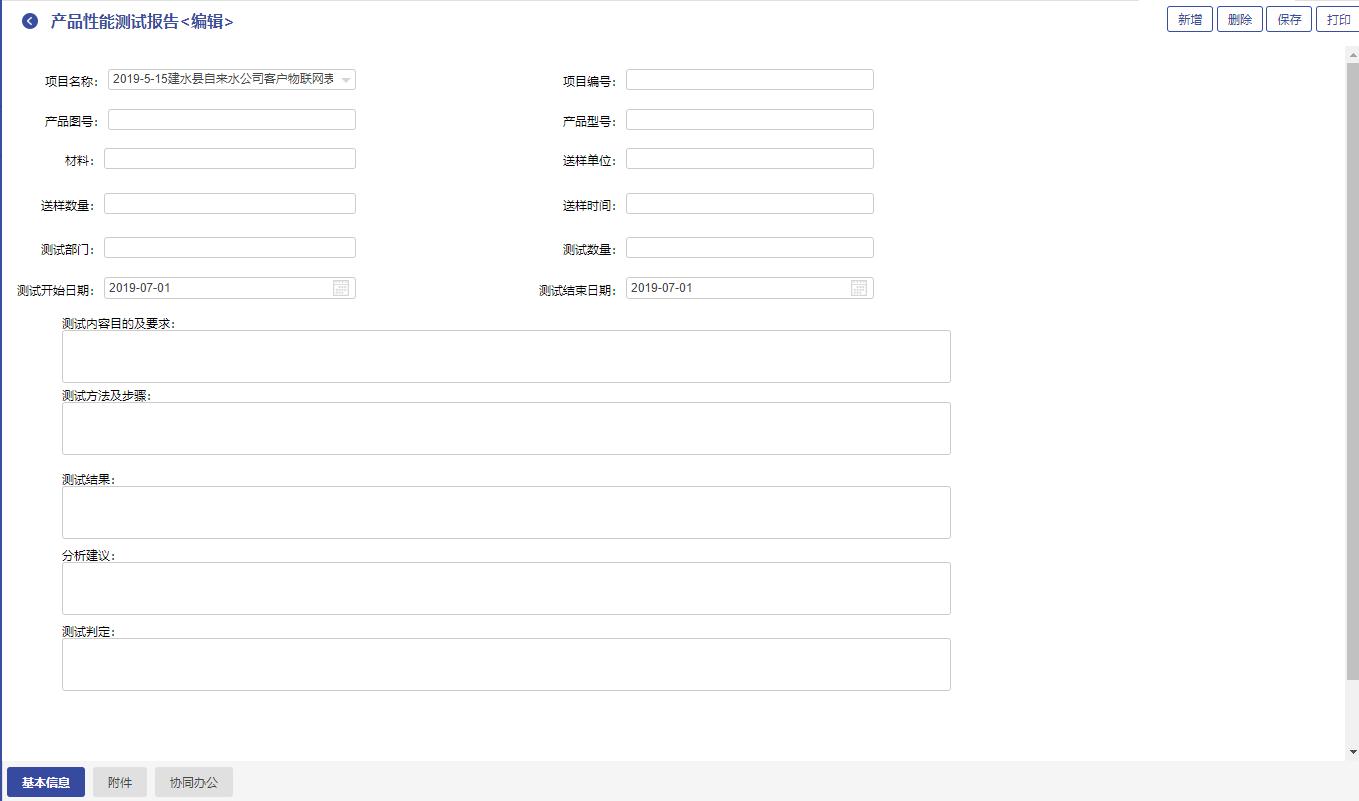Click the scrollbar down arrow
This screenshot has height=801, width=1359.
pos(1352,751)
